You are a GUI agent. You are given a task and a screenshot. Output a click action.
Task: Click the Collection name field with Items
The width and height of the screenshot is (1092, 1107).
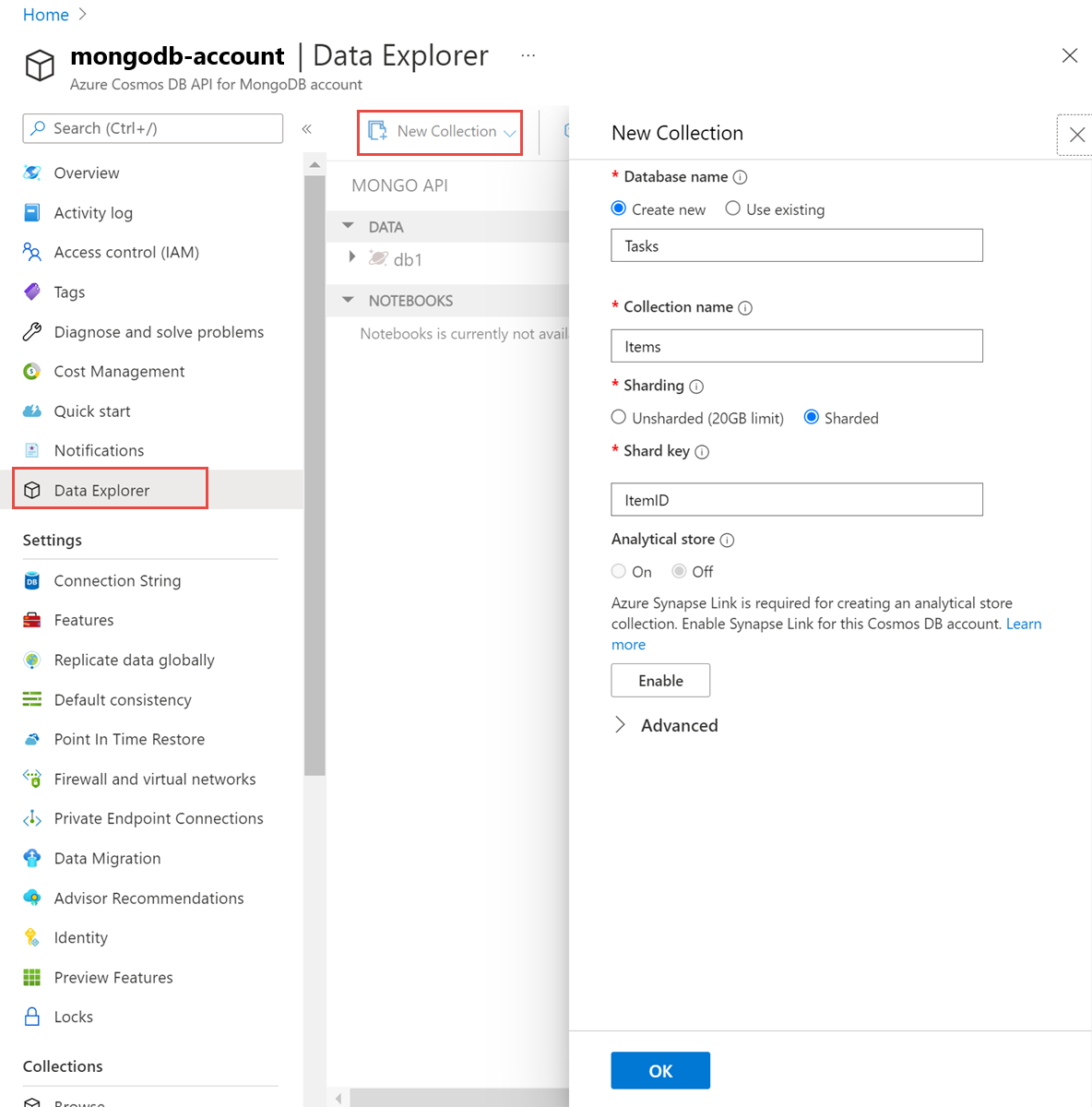point(797,346)
